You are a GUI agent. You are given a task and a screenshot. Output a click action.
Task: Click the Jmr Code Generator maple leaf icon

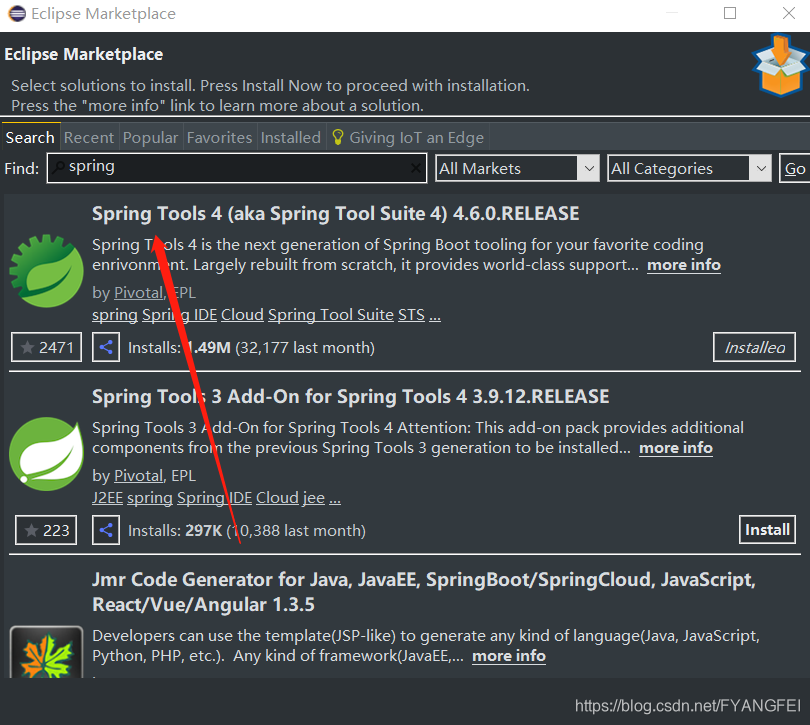pos(46,652)
